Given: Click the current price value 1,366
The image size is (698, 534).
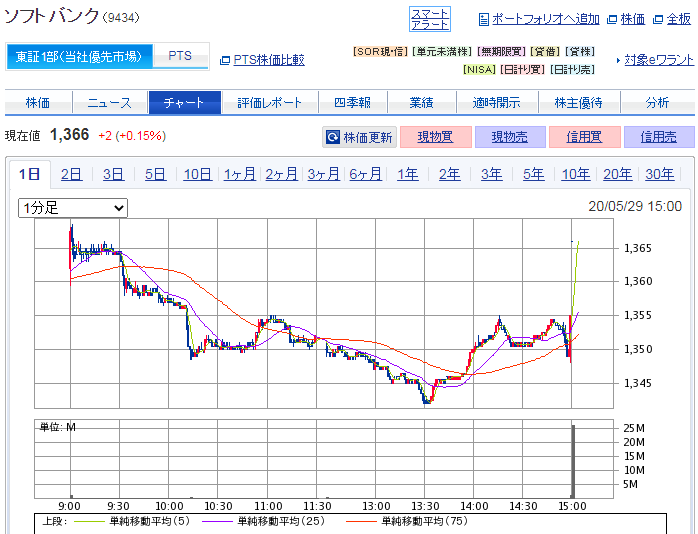Looking at the screenshot, I should pos(69,135).
